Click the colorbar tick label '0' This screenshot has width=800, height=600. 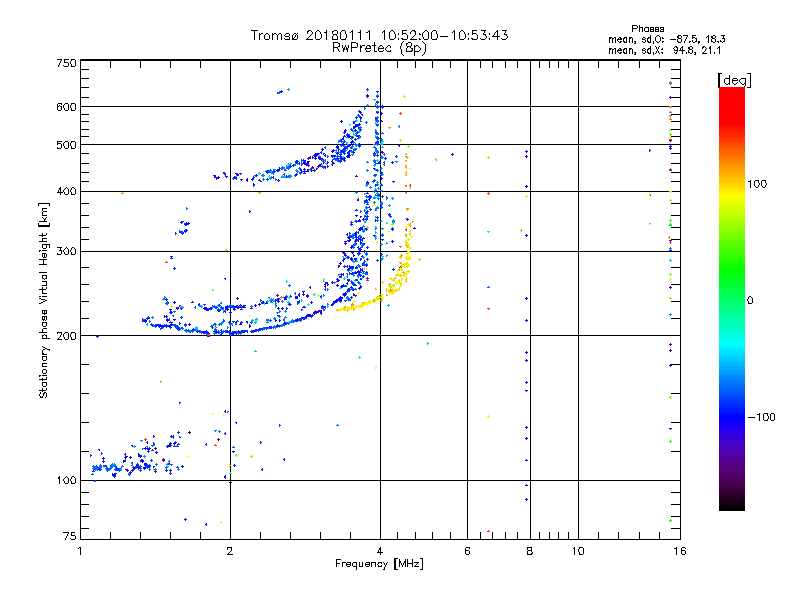click(750, 301)
